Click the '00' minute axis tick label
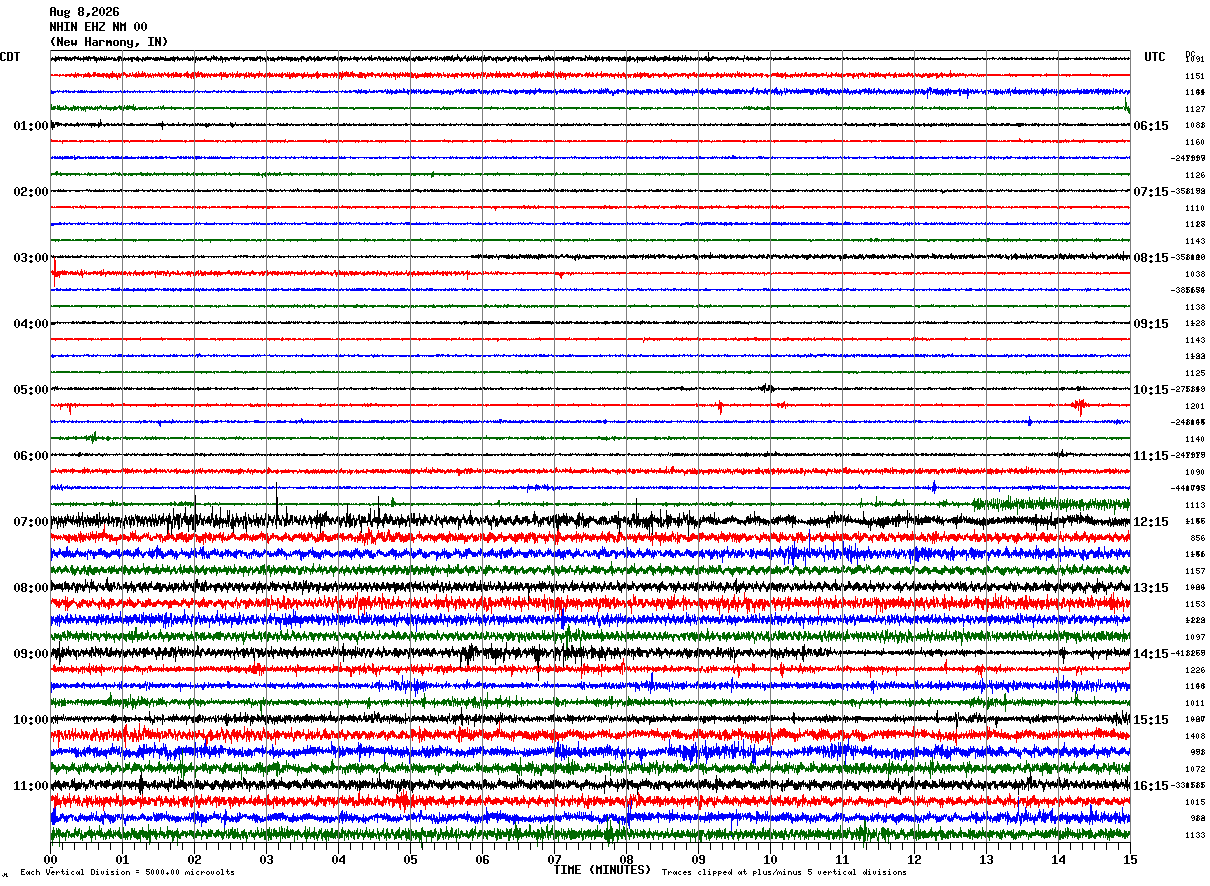1210x886 pixels. click(x=51, y=859)
